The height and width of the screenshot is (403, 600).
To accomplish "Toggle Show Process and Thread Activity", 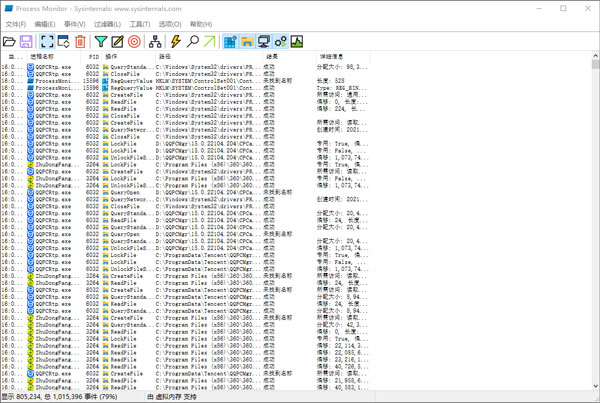I will pos(280,41).
